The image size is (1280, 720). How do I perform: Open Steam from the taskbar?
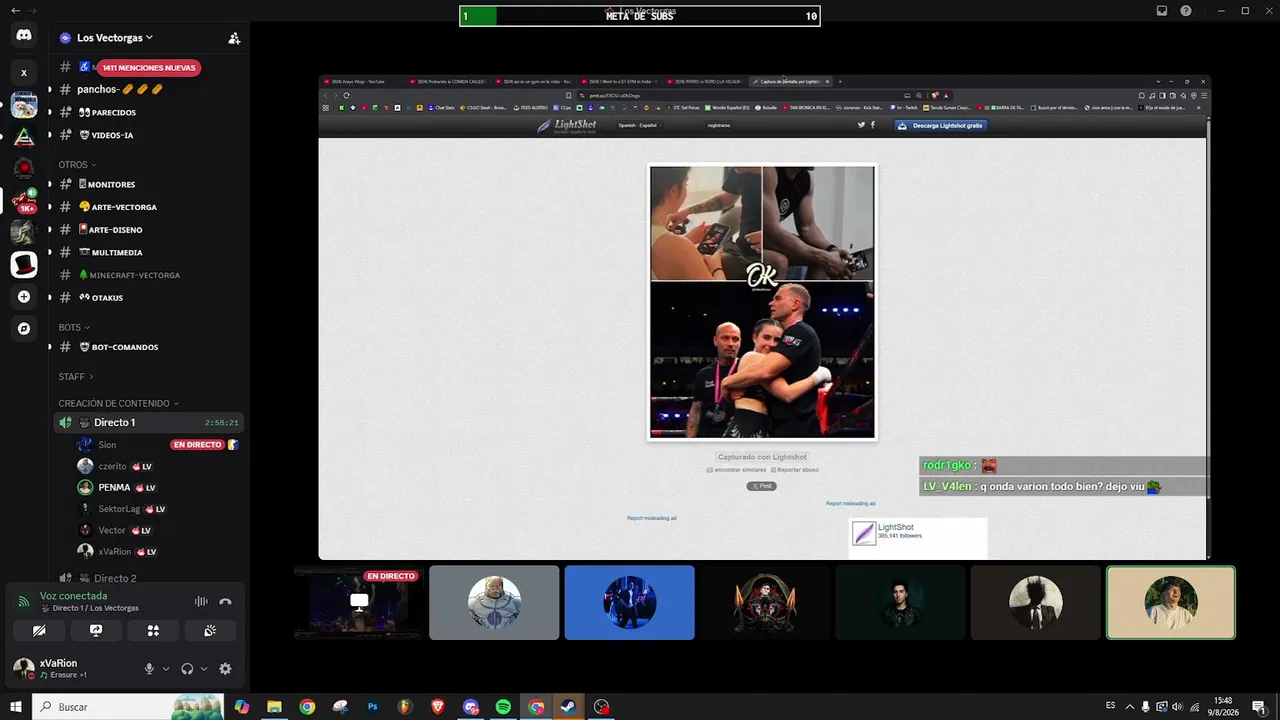pos(569,707)
